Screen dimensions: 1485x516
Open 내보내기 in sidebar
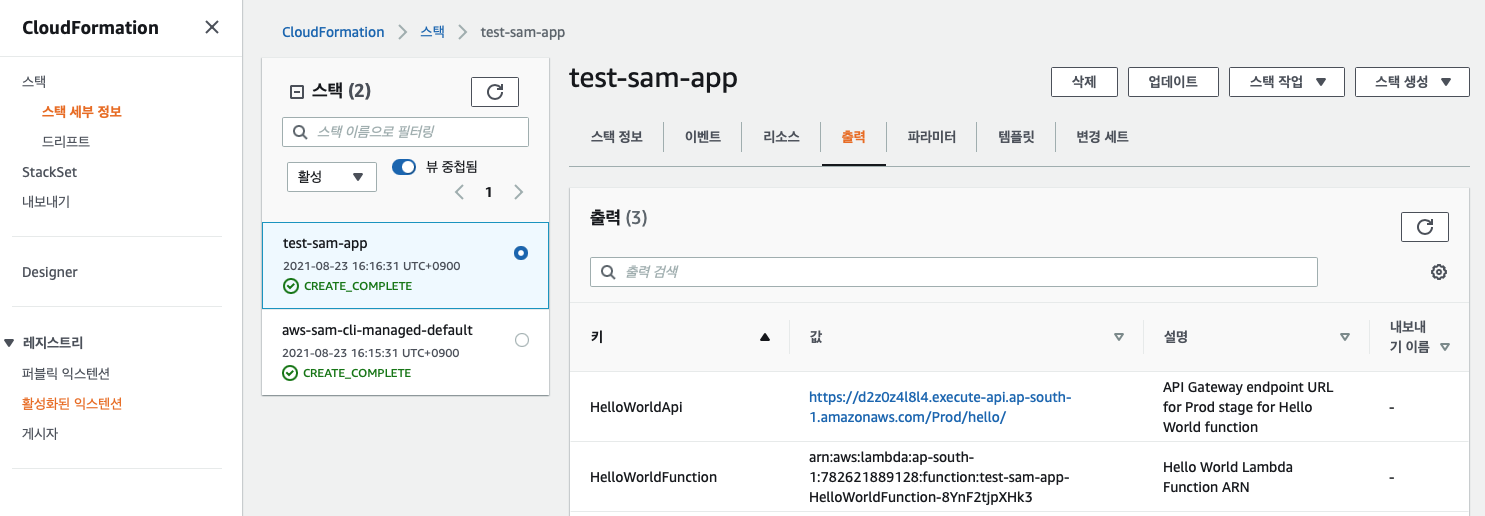click(x=46, y=202)
